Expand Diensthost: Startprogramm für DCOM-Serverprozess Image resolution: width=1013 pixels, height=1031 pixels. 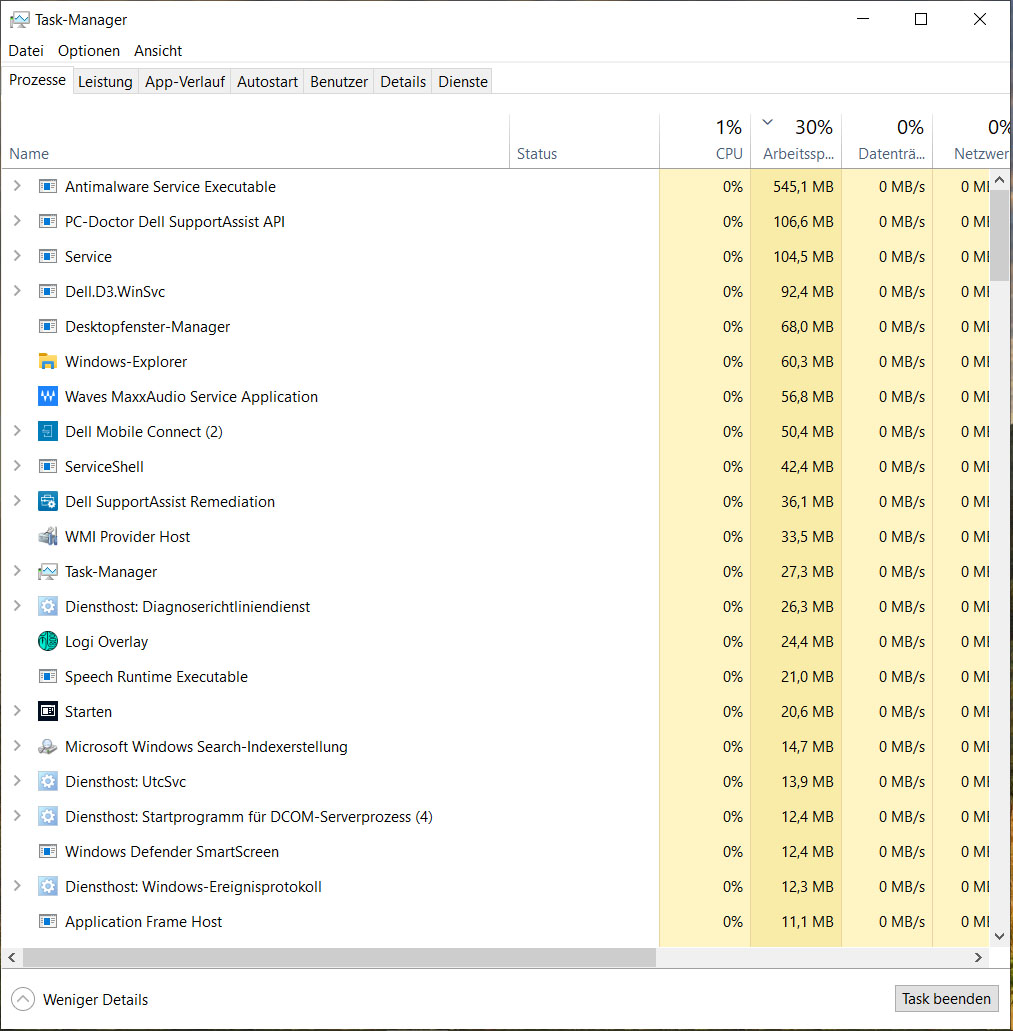(18, 816)
